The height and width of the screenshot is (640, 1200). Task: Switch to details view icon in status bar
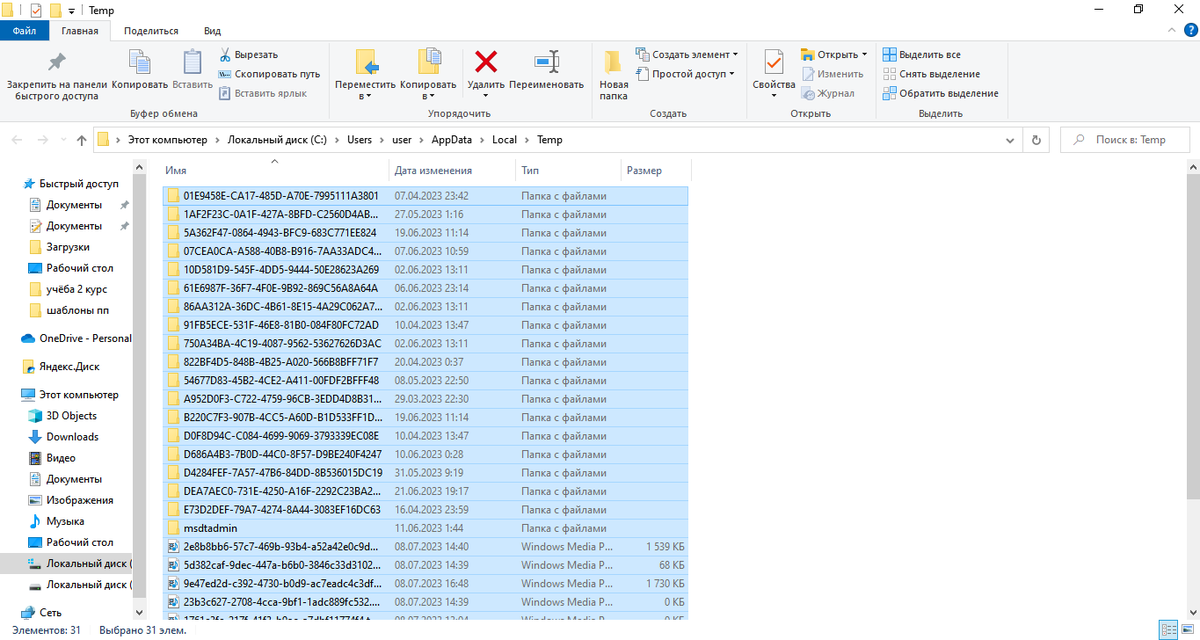pos(1166,630)
